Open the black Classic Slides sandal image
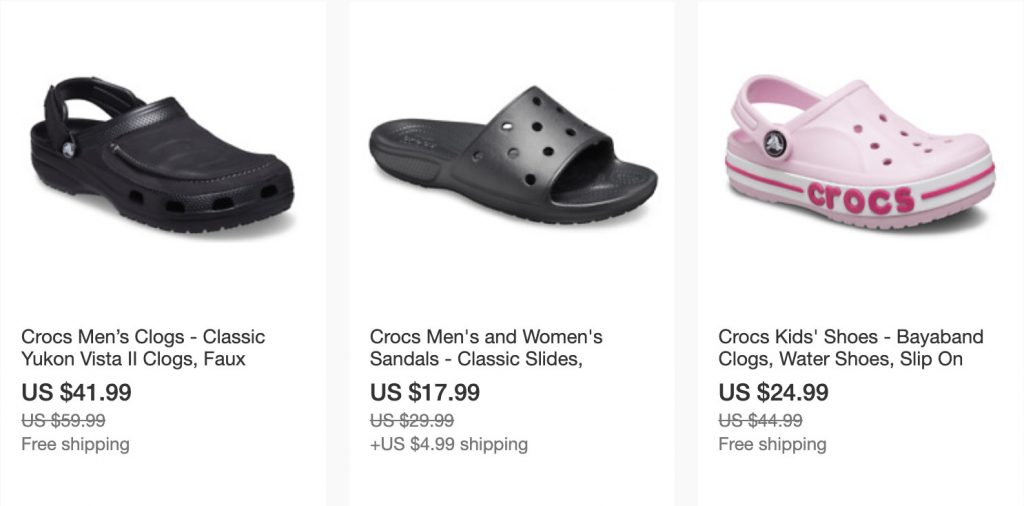The height and width of the screenshot is (506, 1024). coord(510,157)
